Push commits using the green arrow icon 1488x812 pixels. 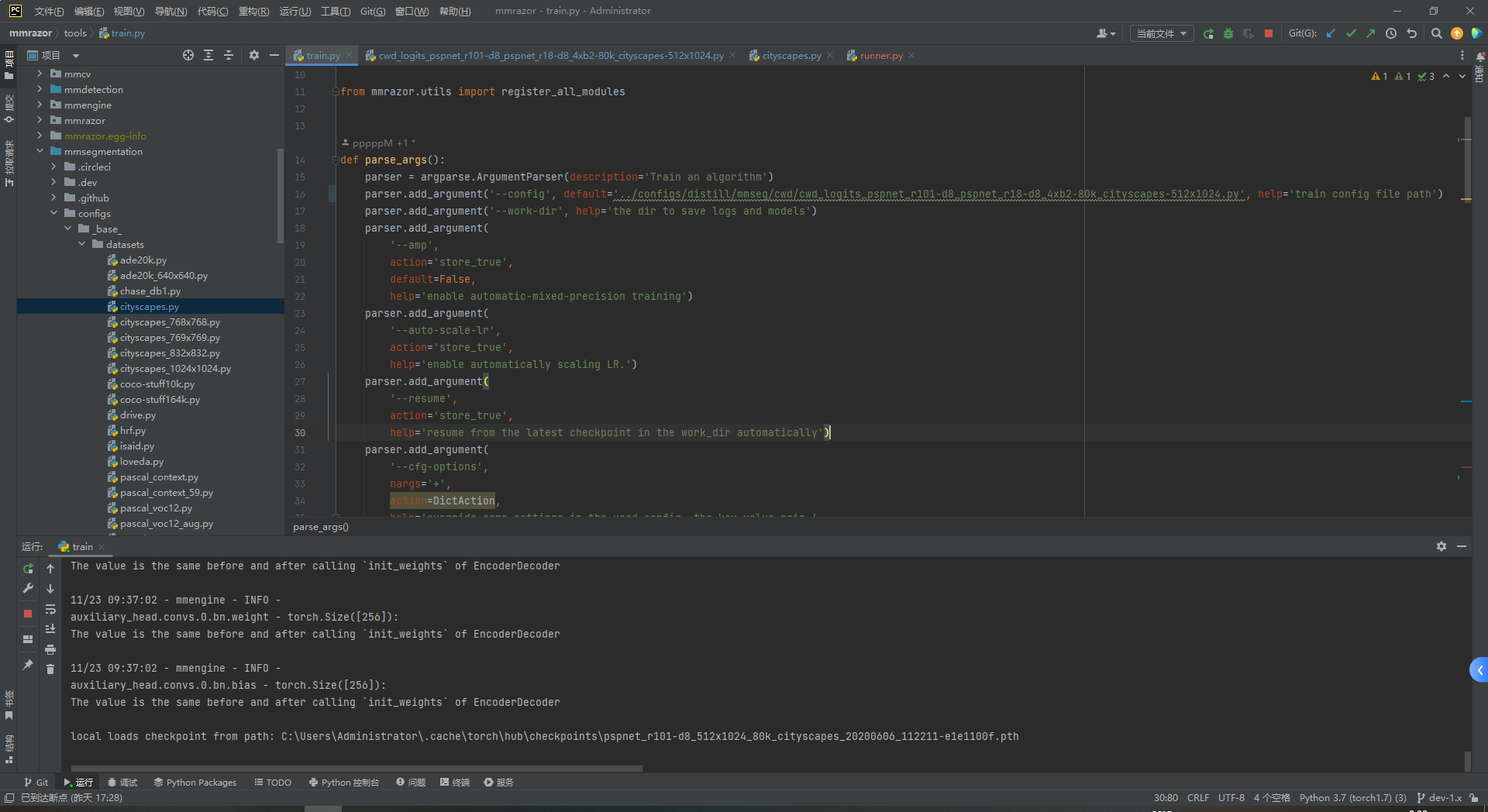pyautogui.click(x=1370, y=33)
